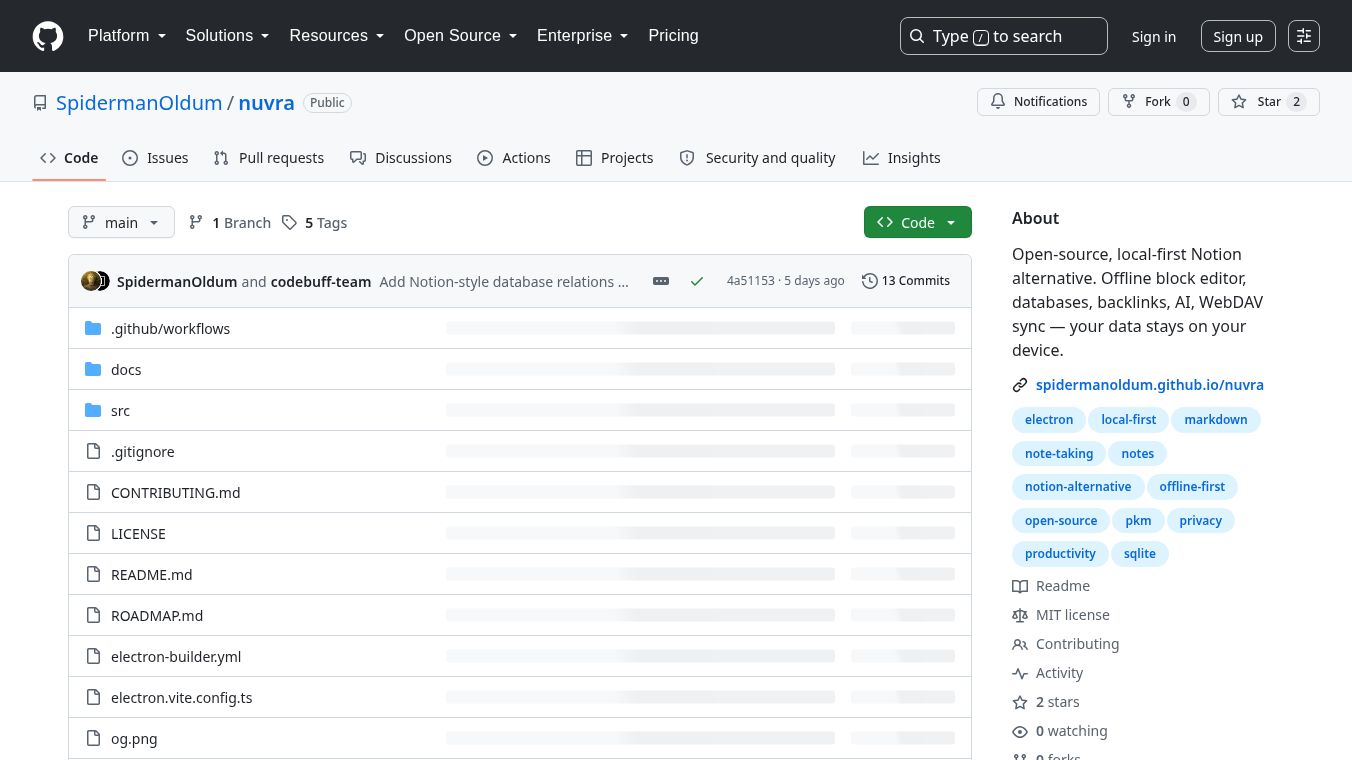Focus the Type / to search field
The image size is (1352, 760).
tap(1004, 36)
